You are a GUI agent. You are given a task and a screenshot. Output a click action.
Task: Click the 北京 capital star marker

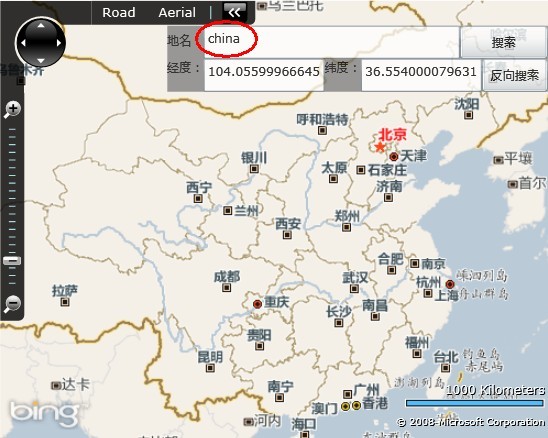click(x=380, y=146)
